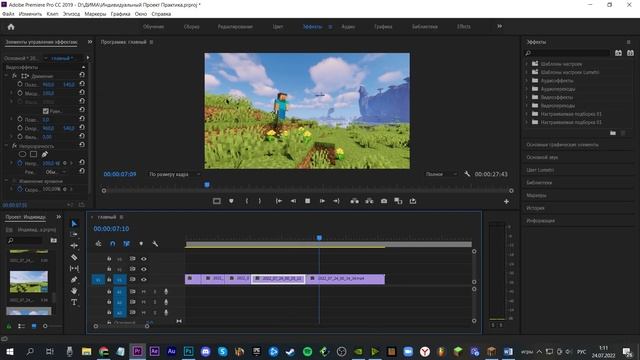
Task: Stop playback in Program monitor
Action: pos(308,201)
